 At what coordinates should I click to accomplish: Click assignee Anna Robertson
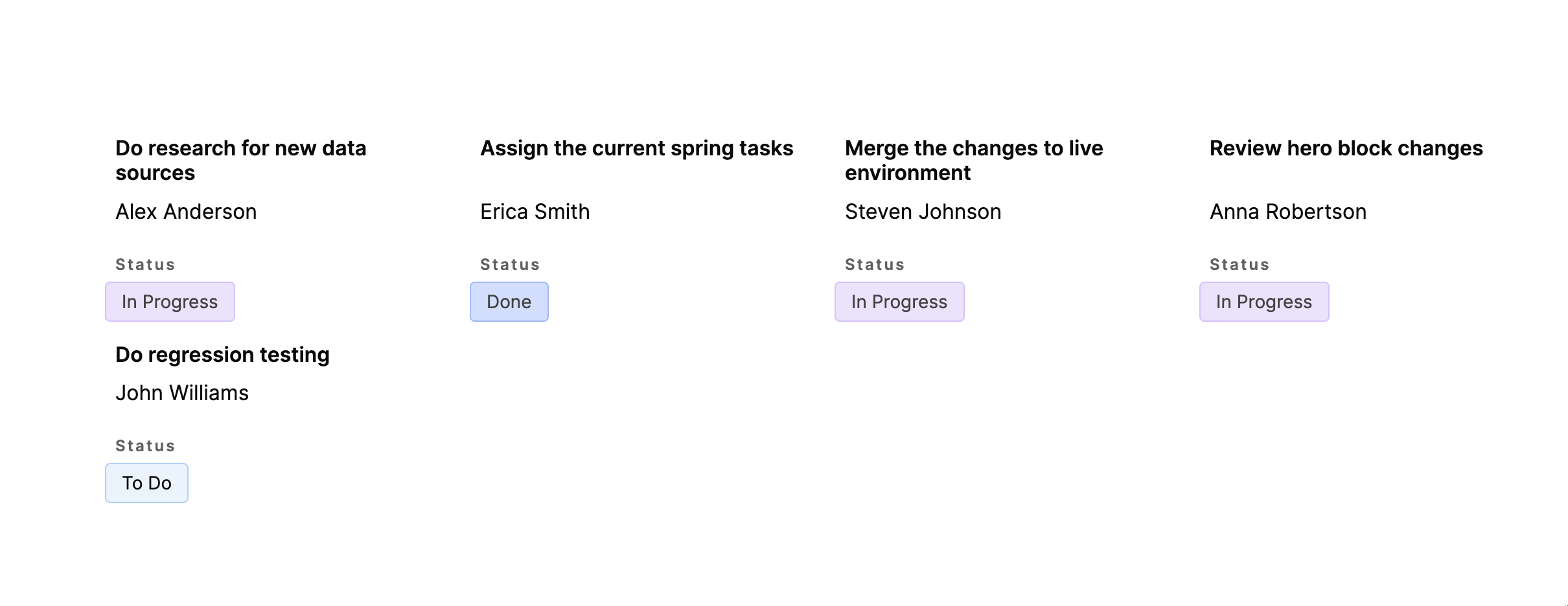point(1288,211)
